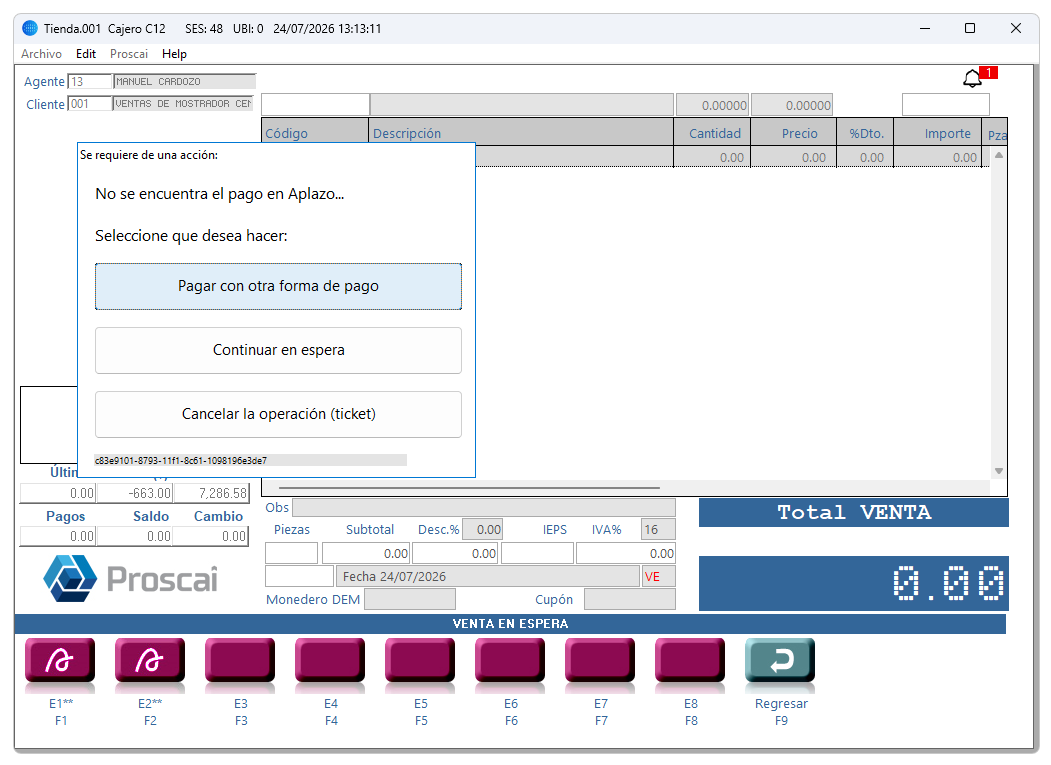Click the Cupón field
This screenshot has width=1051, height=765.
click(x=629, y=599)
